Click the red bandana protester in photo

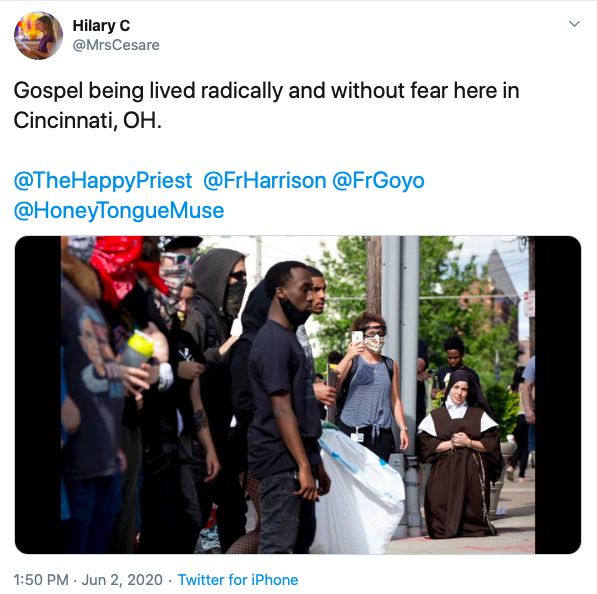122,267
